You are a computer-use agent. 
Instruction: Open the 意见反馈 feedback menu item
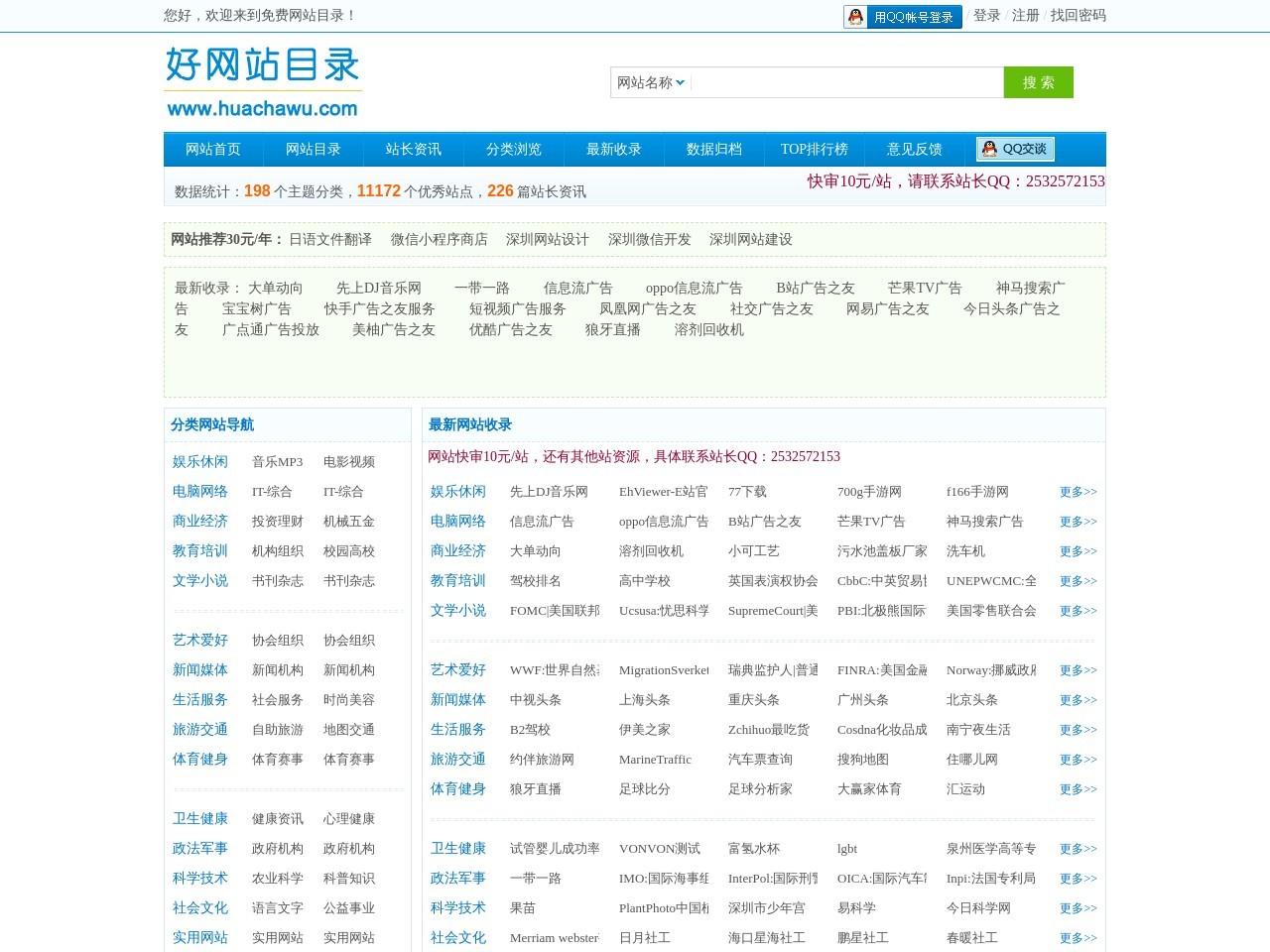[914, 149]
